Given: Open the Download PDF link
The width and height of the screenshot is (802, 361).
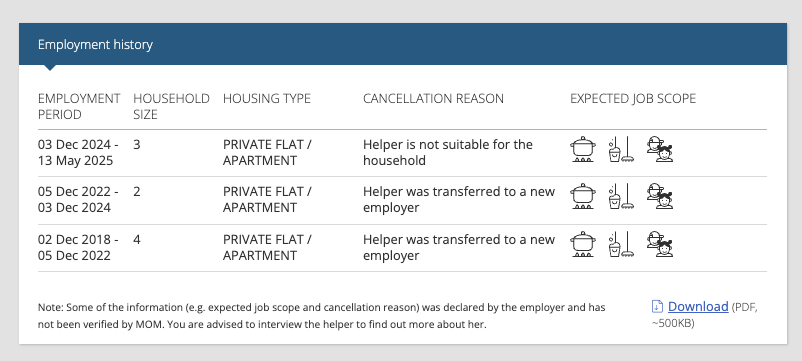Looking at the screenshot, I should 698,306.
